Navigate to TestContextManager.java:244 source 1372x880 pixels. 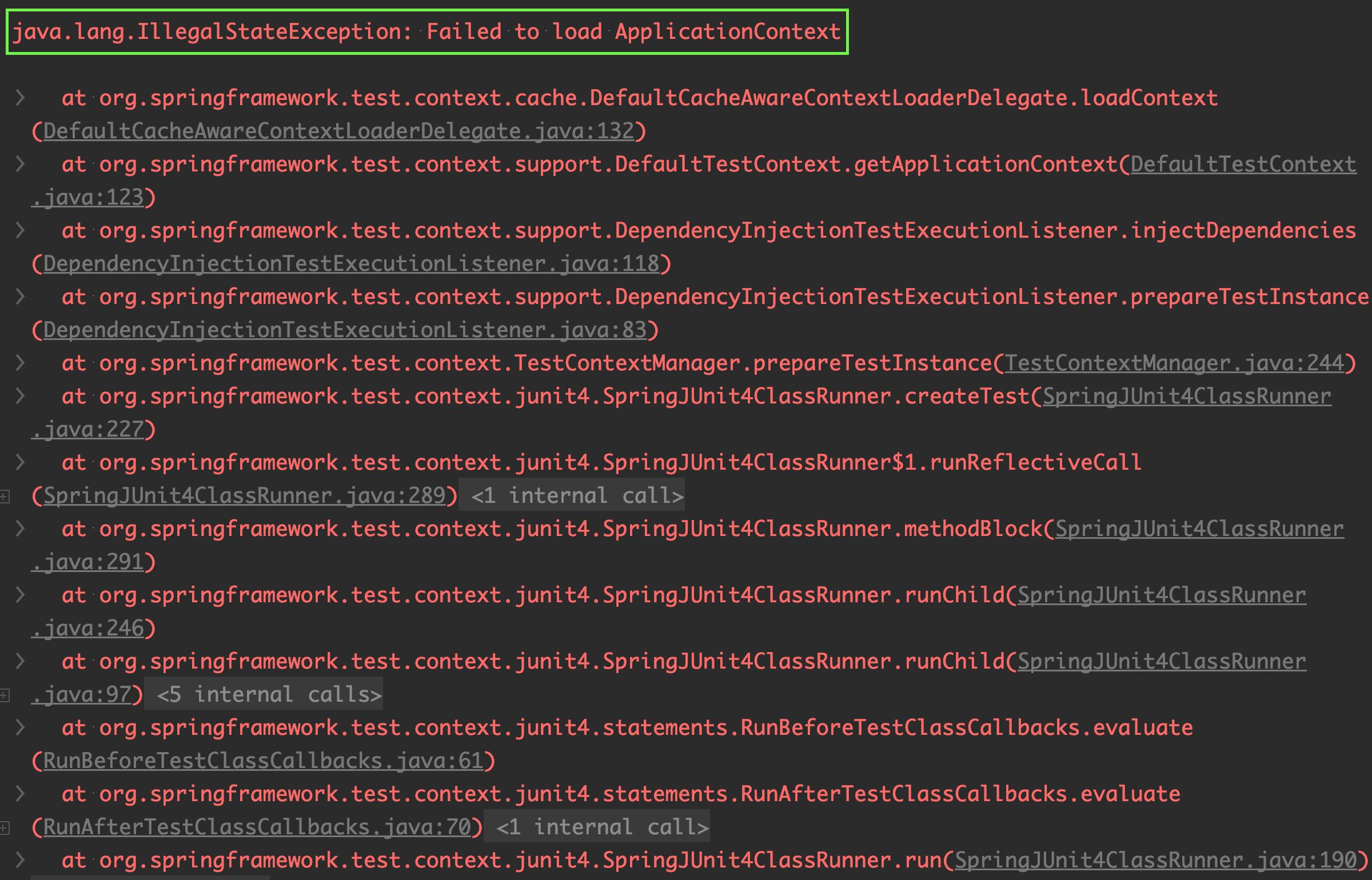point(1174,363)
